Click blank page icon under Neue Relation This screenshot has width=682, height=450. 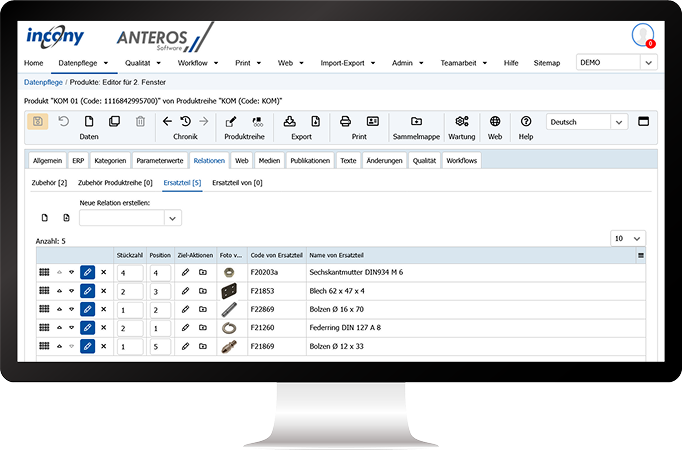pos(44,217)
